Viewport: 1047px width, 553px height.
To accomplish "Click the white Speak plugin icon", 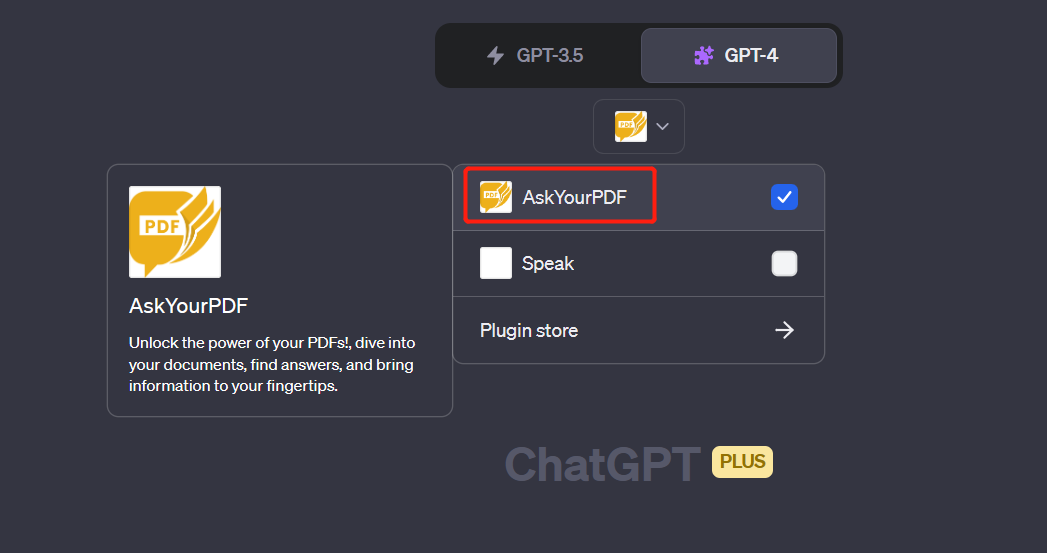I will coord(496,263).
